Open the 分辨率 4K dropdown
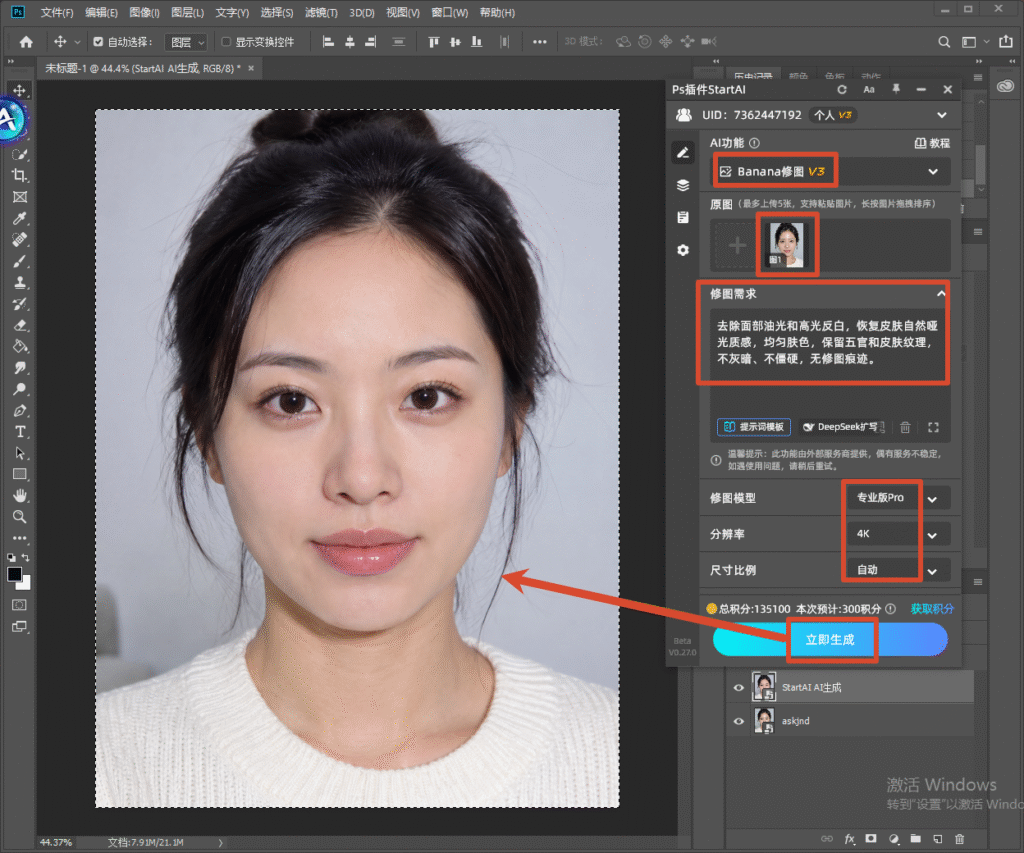 pos(898,534)
